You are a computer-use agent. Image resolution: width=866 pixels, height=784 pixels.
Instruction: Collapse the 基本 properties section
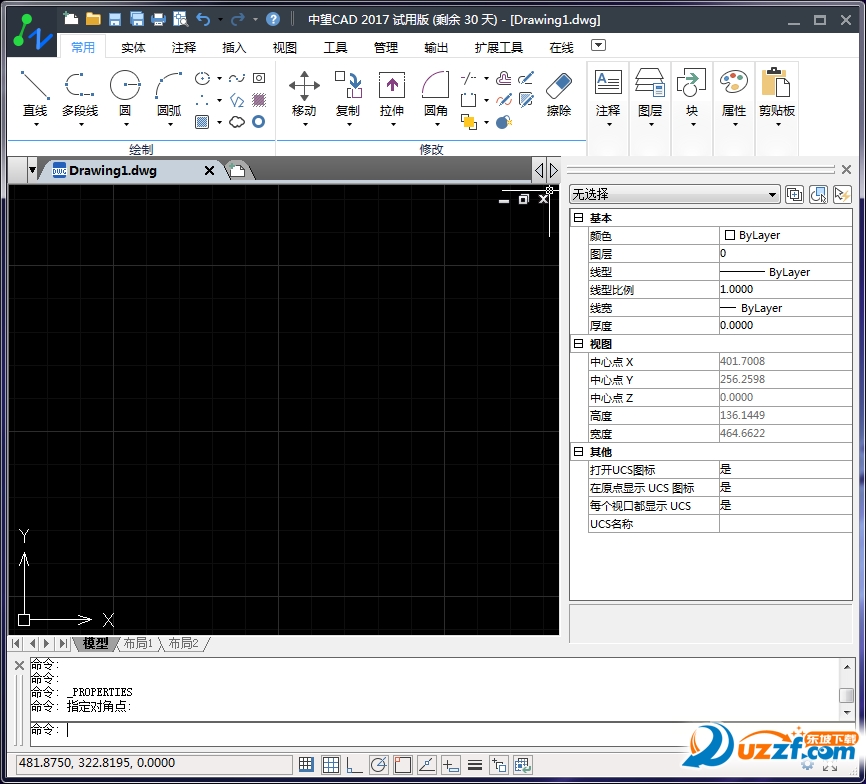click(x=578, y=218)
